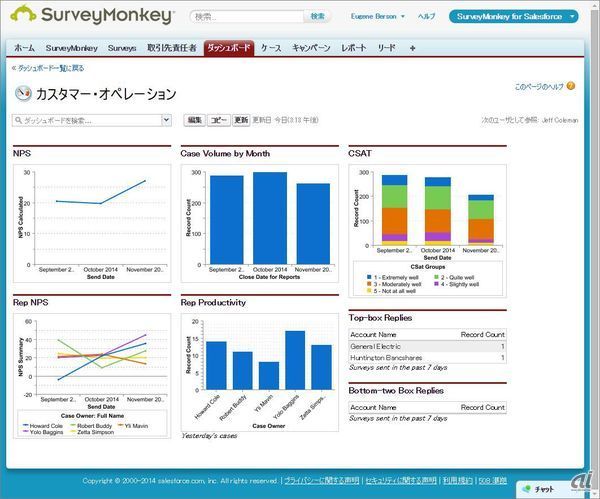Viewport: 600px width, 499px height.
Task: Click the 編集 edit button
Action: [x=194, y=120]
